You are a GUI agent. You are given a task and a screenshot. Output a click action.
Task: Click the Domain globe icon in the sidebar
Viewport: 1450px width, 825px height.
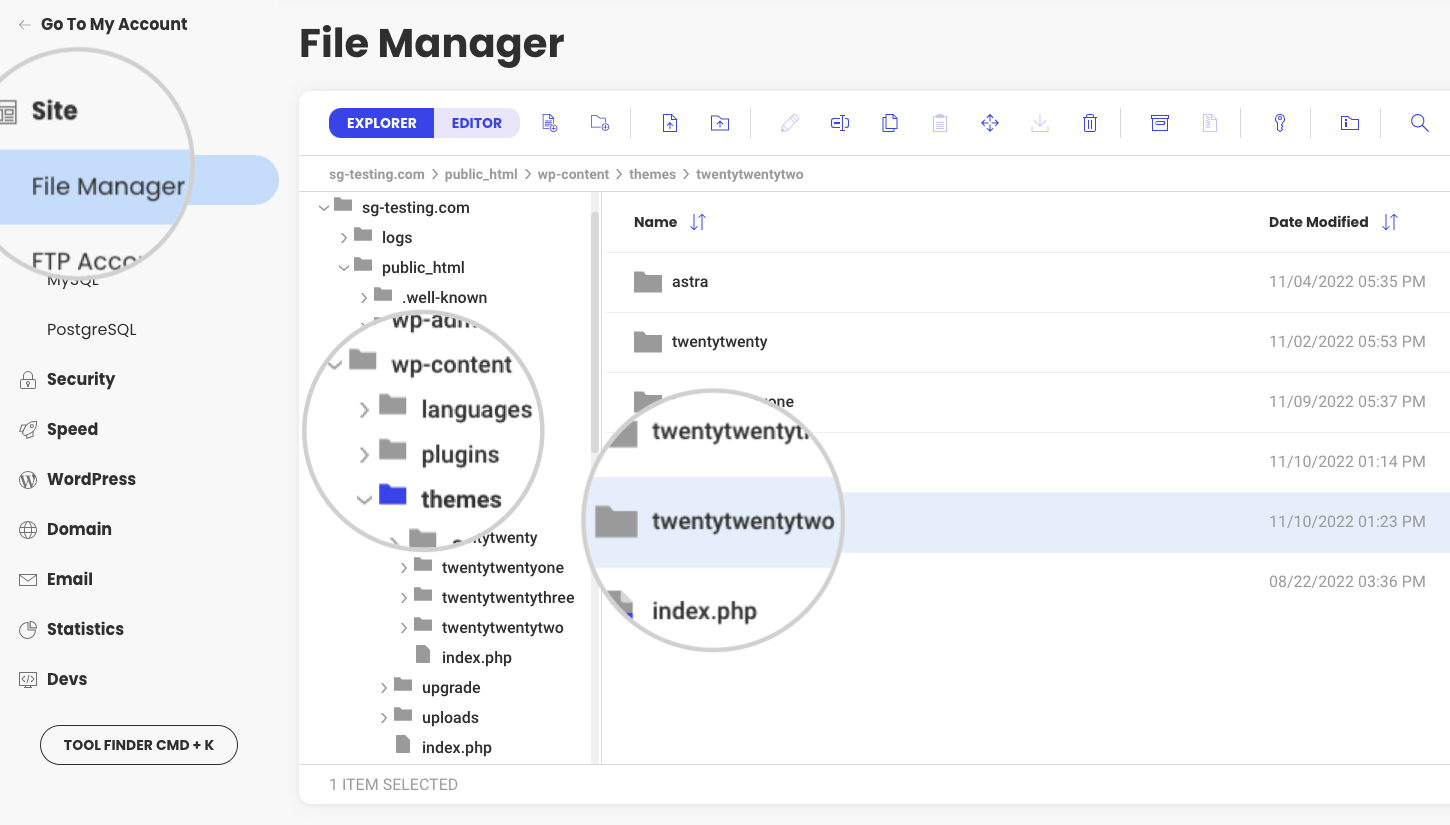[28, 530]
